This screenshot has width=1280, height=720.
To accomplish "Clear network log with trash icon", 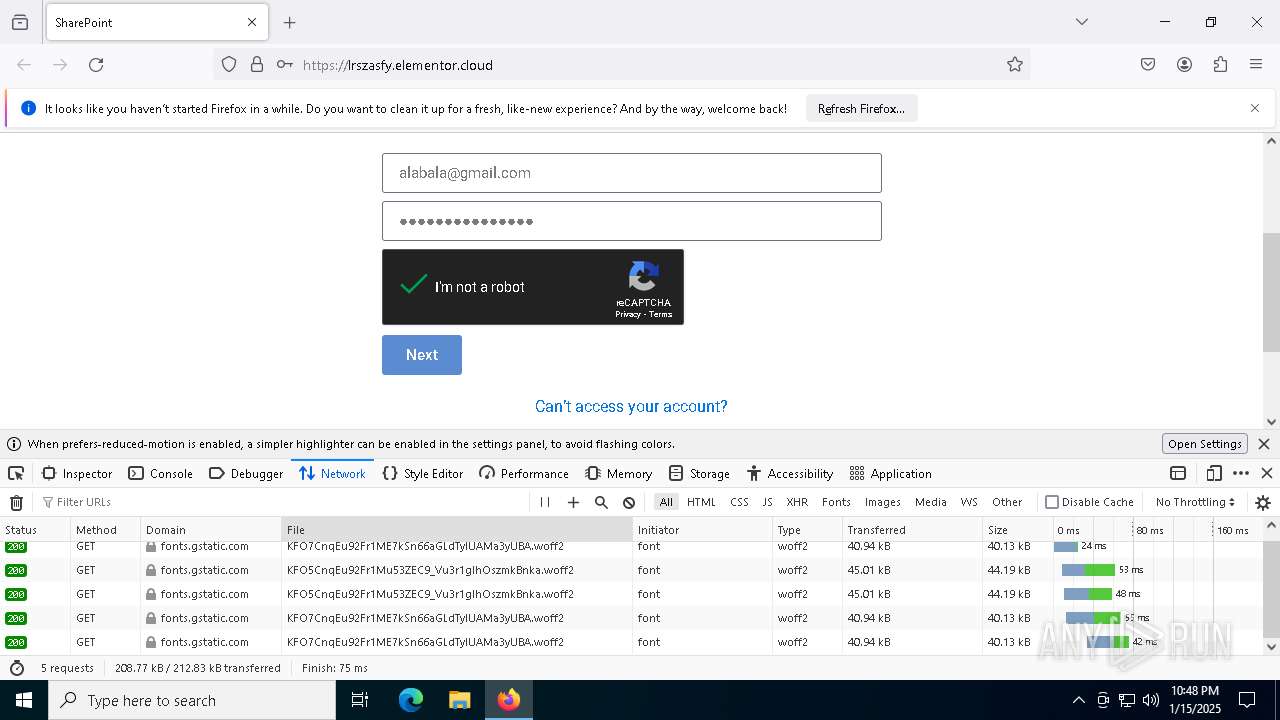I will coord(16,503).
